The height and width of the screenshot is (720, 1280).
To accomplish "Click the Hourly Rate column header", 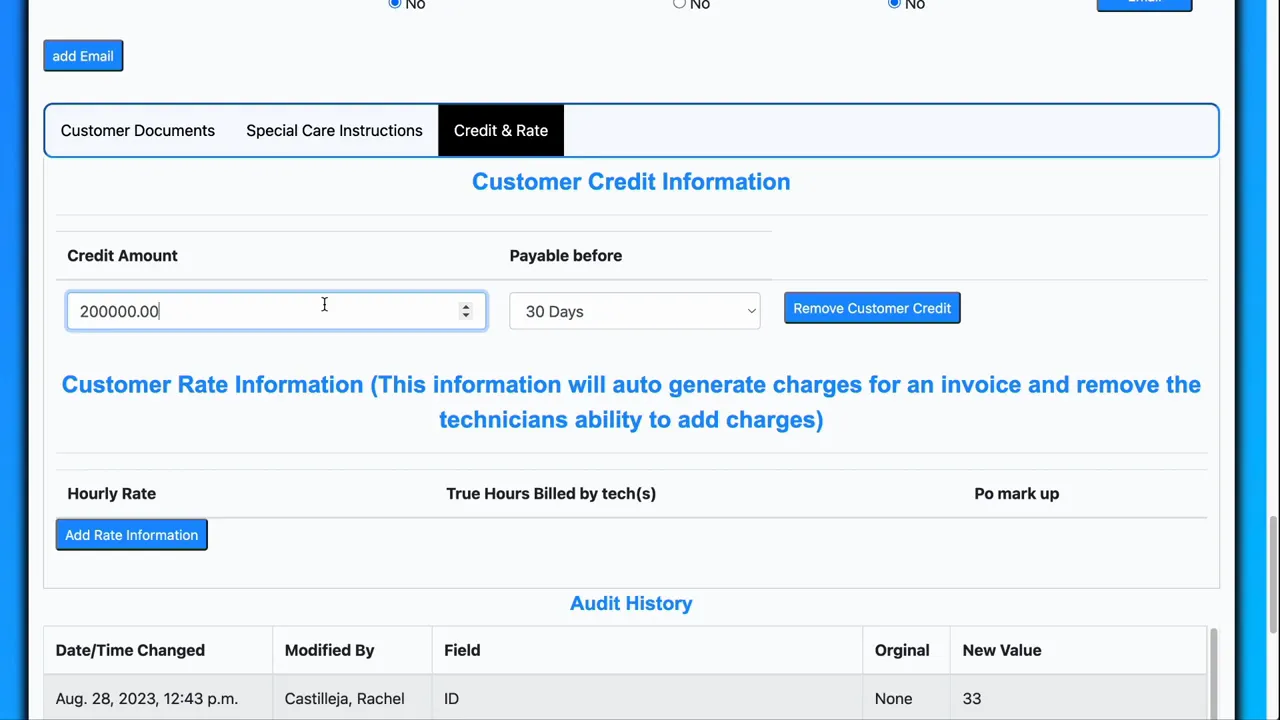I will [x=111, y=493].
